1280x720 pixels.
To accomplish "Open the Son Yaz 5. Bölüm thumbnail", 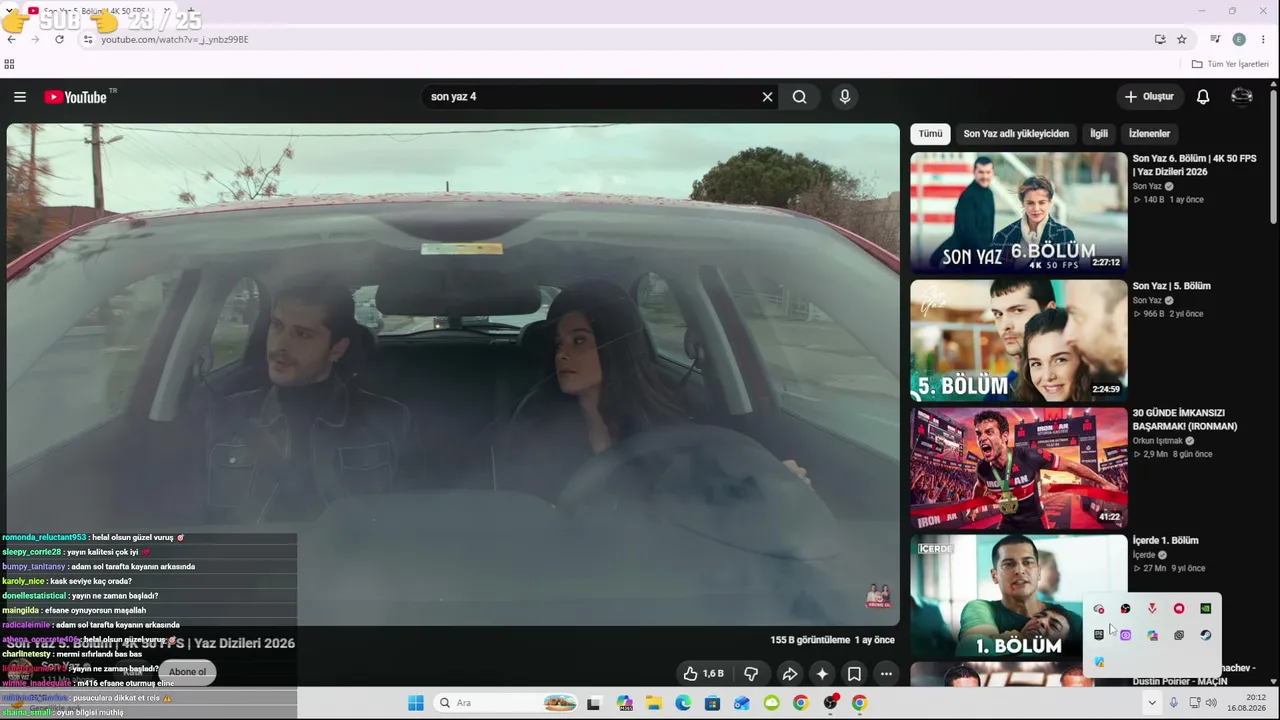I will (x=1019, y=340).
